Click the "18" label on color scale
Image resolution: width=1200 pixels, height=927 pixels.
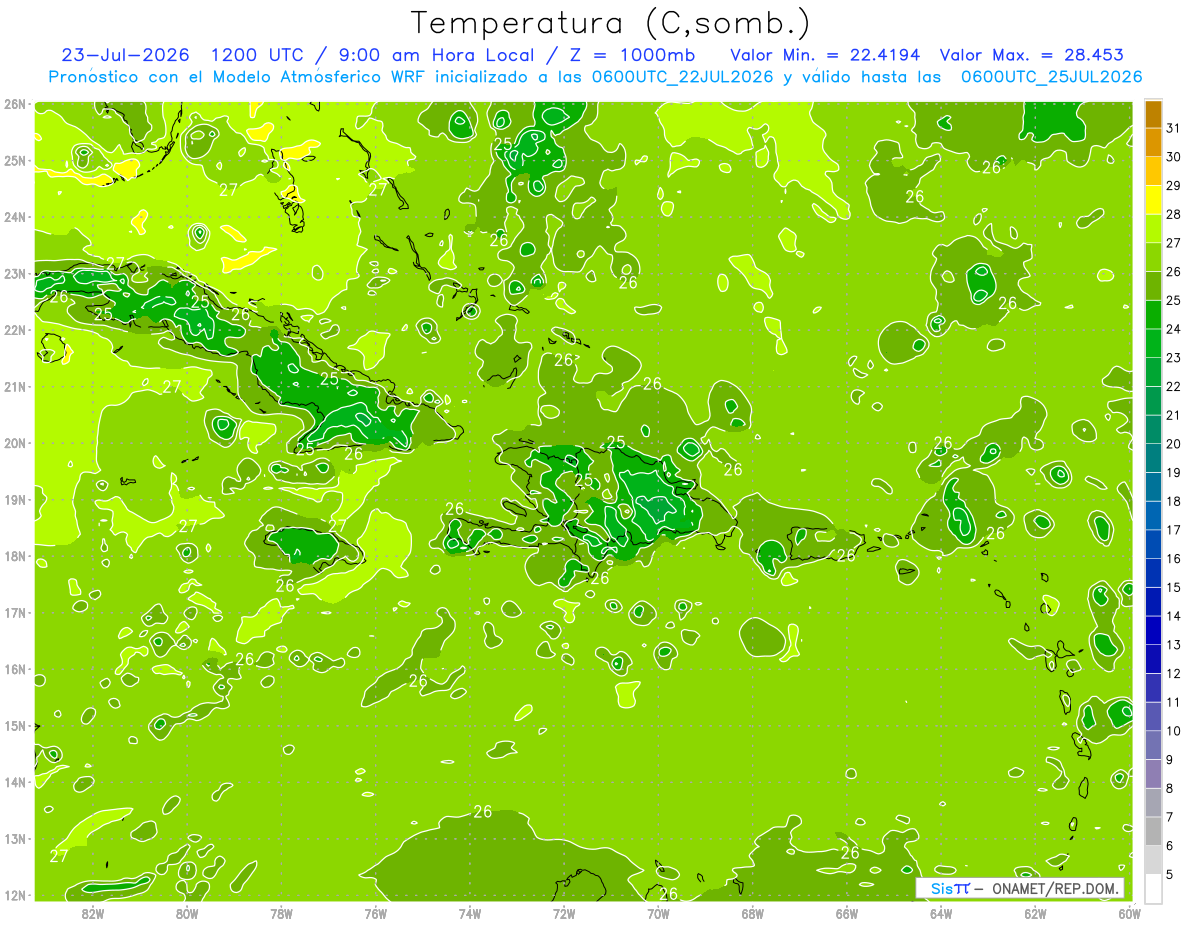[1174, 501]
